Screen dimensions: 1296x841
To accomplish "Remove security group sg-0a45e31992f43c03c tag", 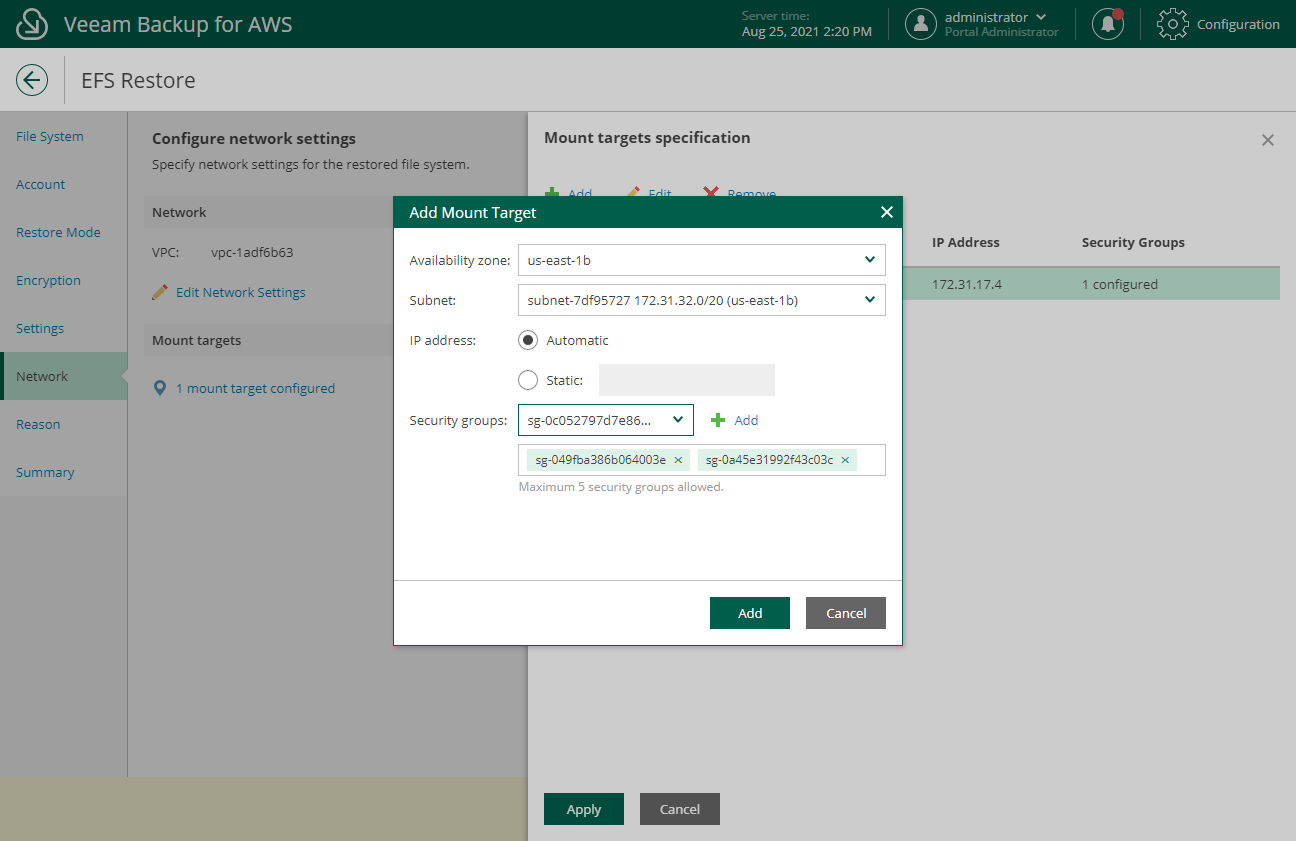I will click(845, 460).
